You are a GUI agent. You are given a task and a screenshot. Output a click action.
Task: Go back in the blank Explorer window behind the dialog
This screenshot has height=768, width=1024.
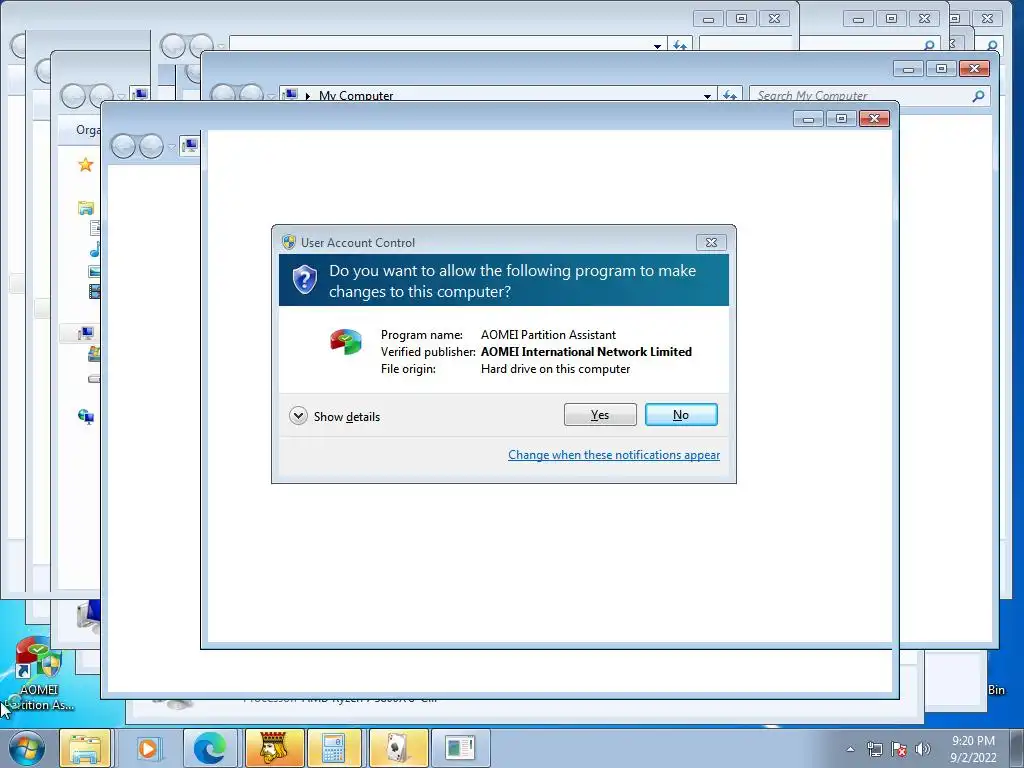point(123,146)
